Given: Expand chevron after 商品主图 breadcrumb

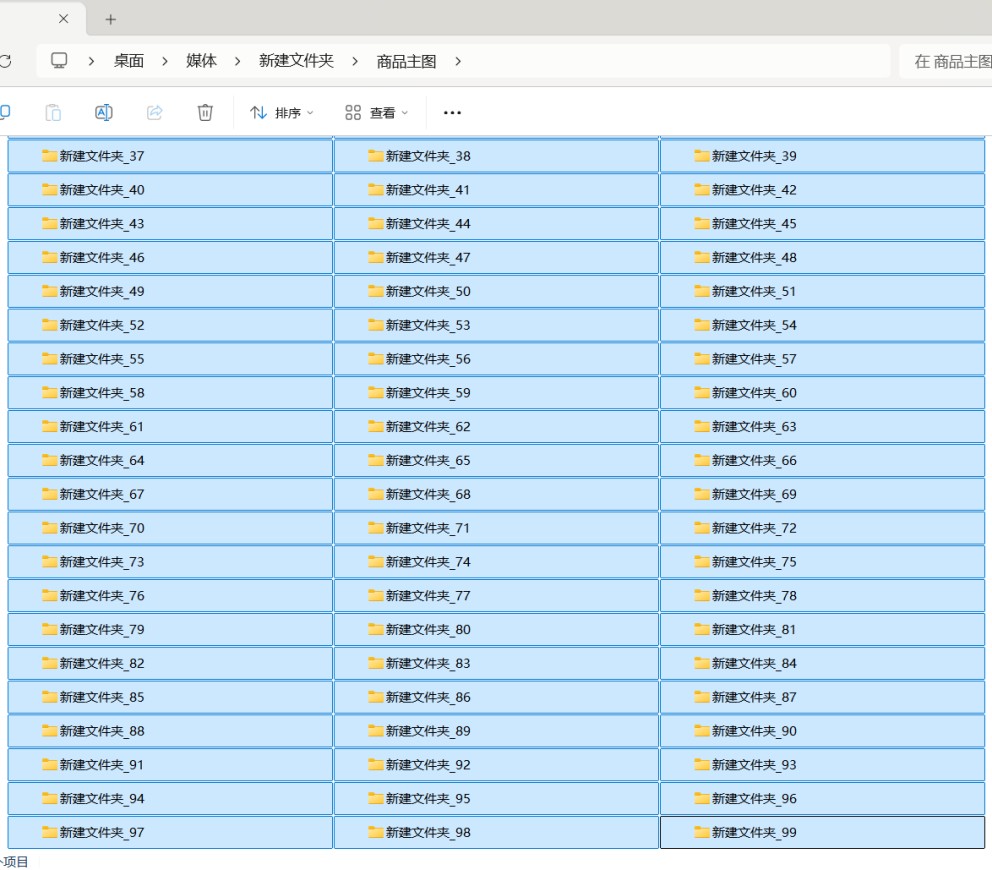Looking at the screenshot, I should [457, 61].
